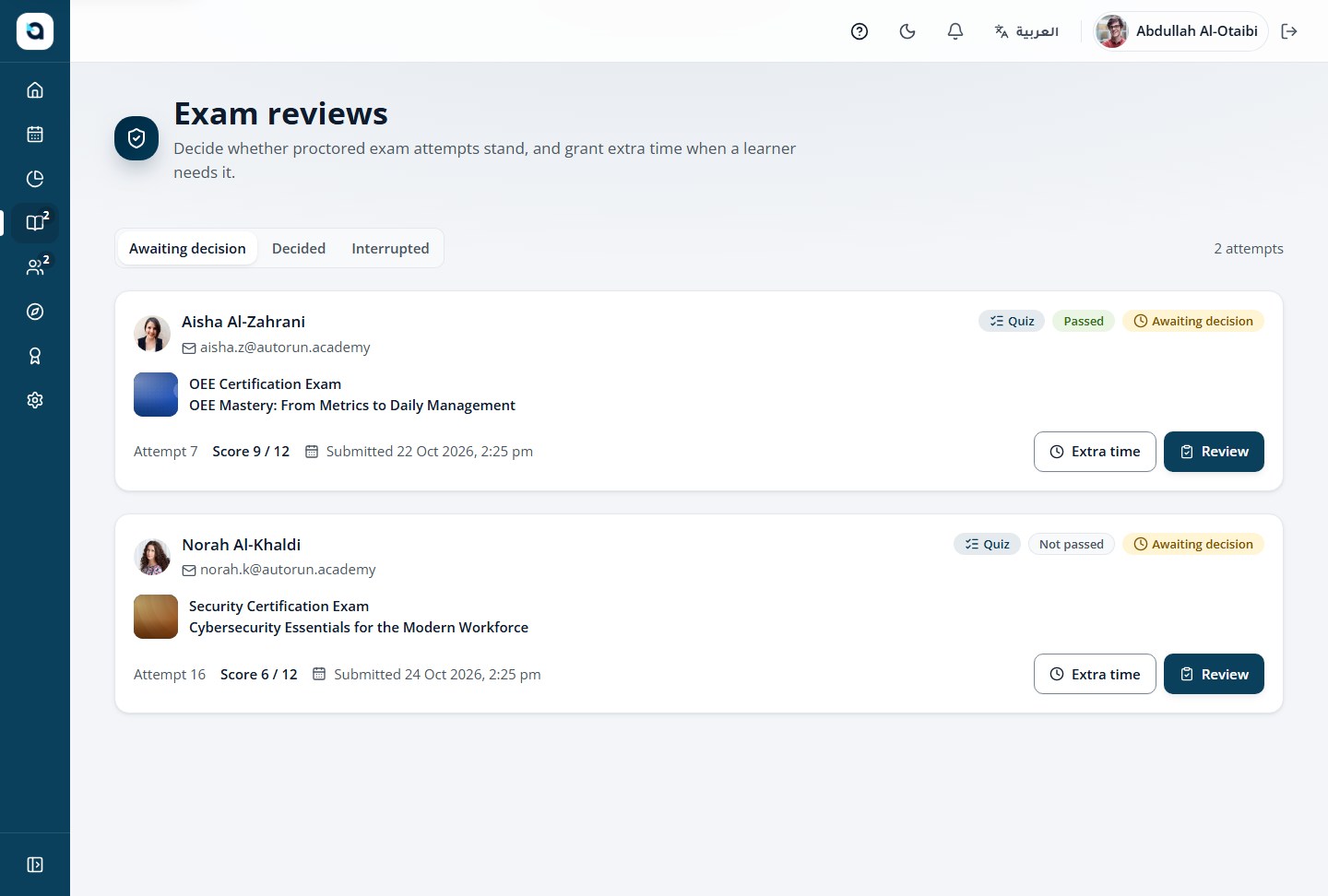
Task: Open the award badge icon in sidebar
Action: point(35,356)
